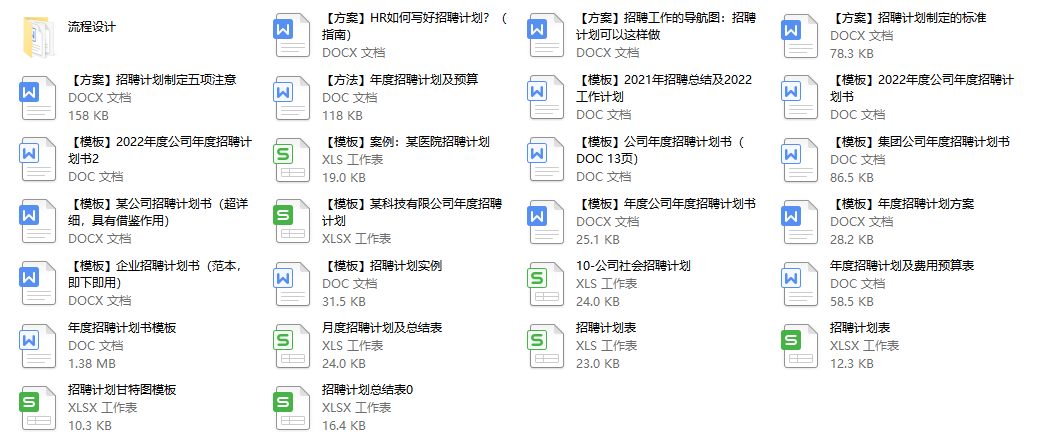
Task: Select the icon of 招聘计划制定的标准 file
Action: 800,36
